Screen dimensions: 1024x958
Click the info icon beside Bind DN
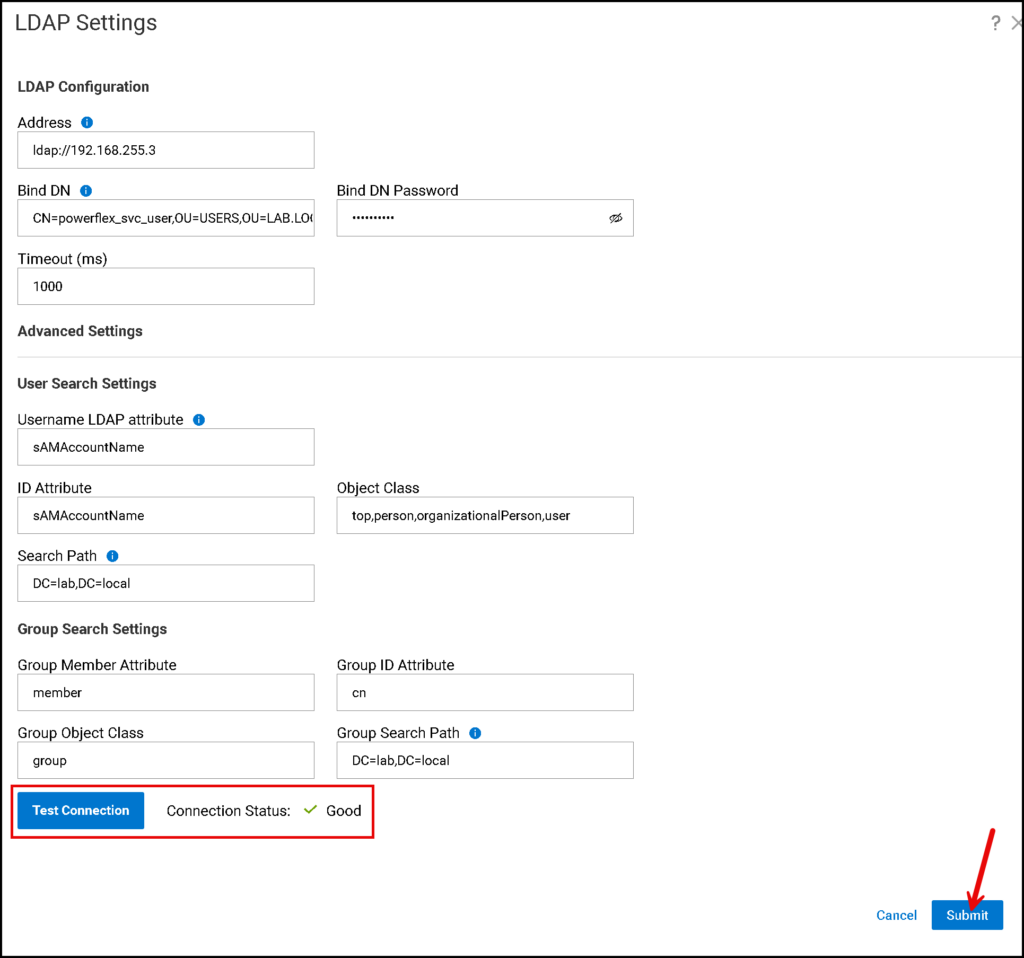[x=85, y=190]
